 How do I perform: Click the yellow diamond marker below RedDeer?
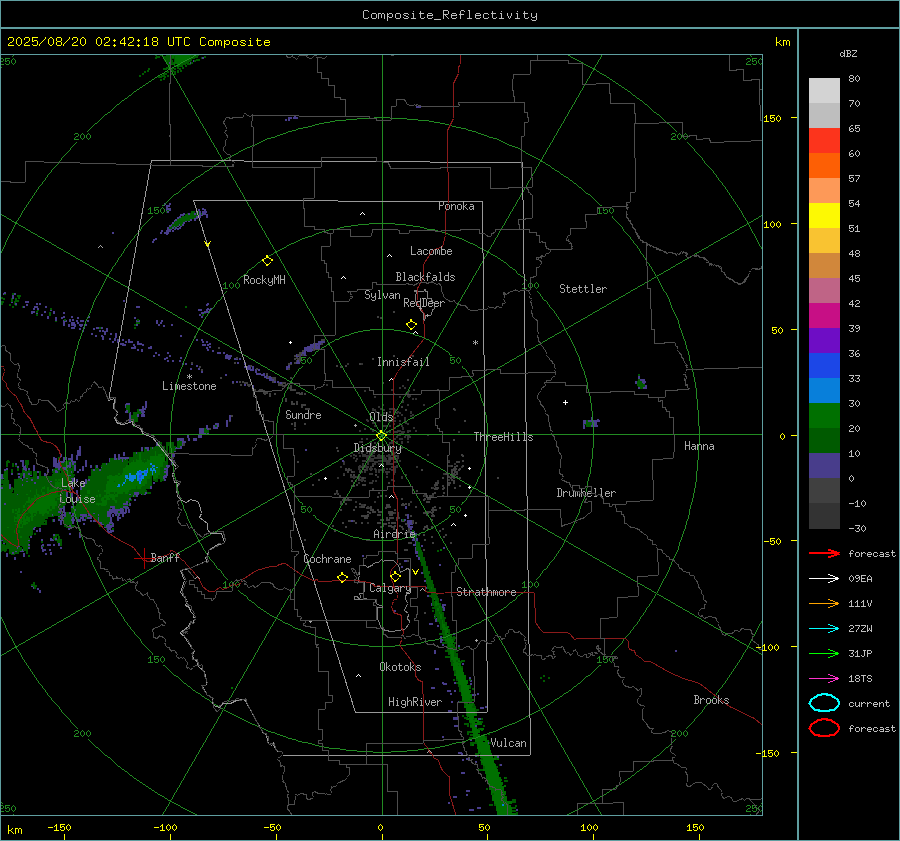tap(411, 325)
